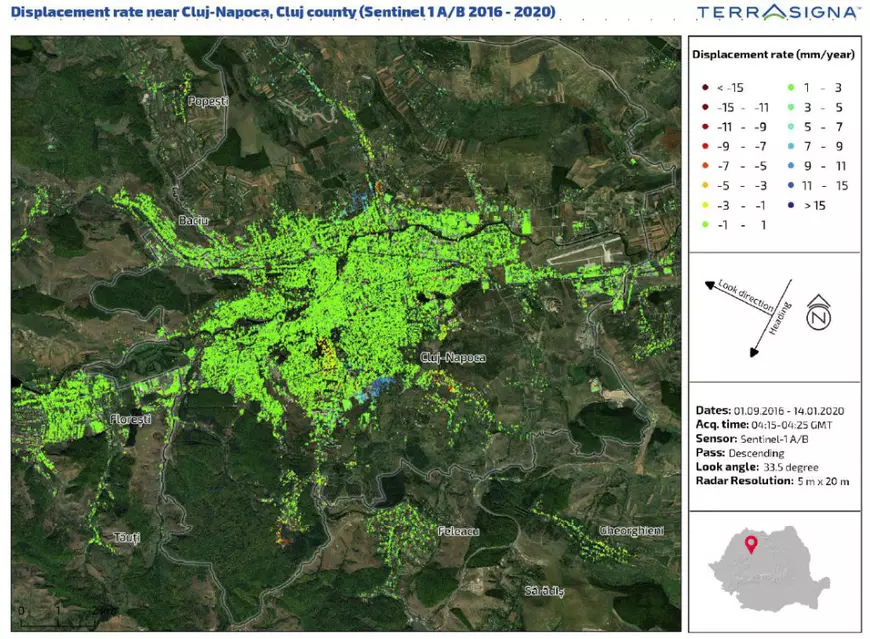This screenshot has width=870, height=639.
Task: Click the Gheorghieni label on the map
Action: pyautogui.click(x=631, y=530)
